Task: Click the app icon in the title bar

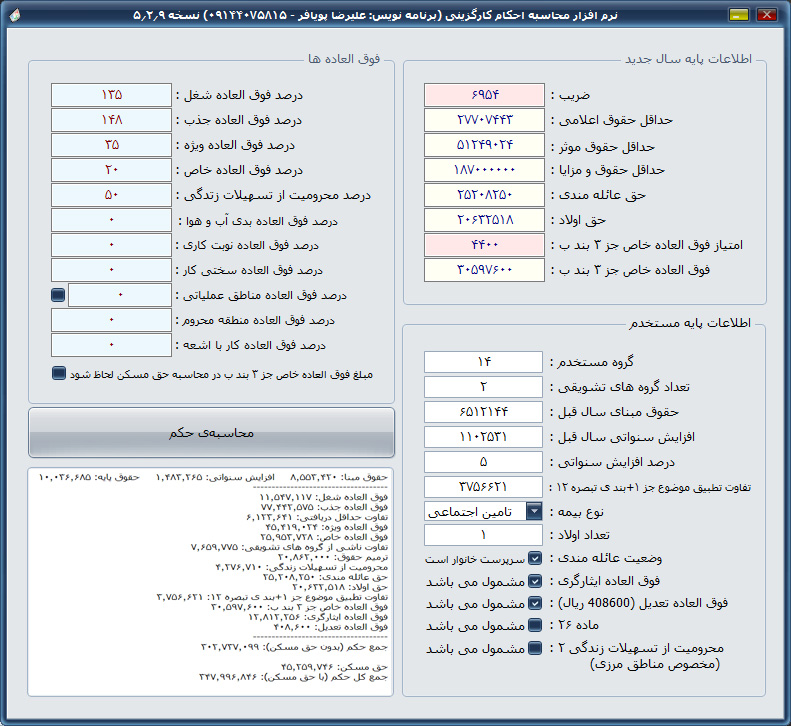Action: [15, 15]
